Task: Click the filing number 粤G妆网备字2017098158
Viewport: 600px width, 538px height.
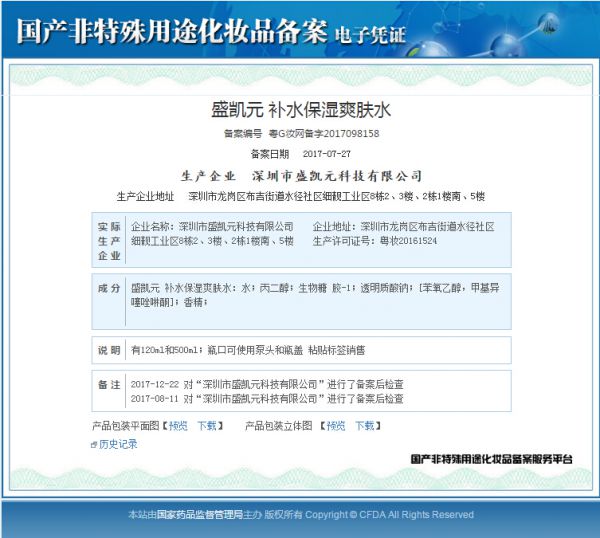Action: pos(324,134)
